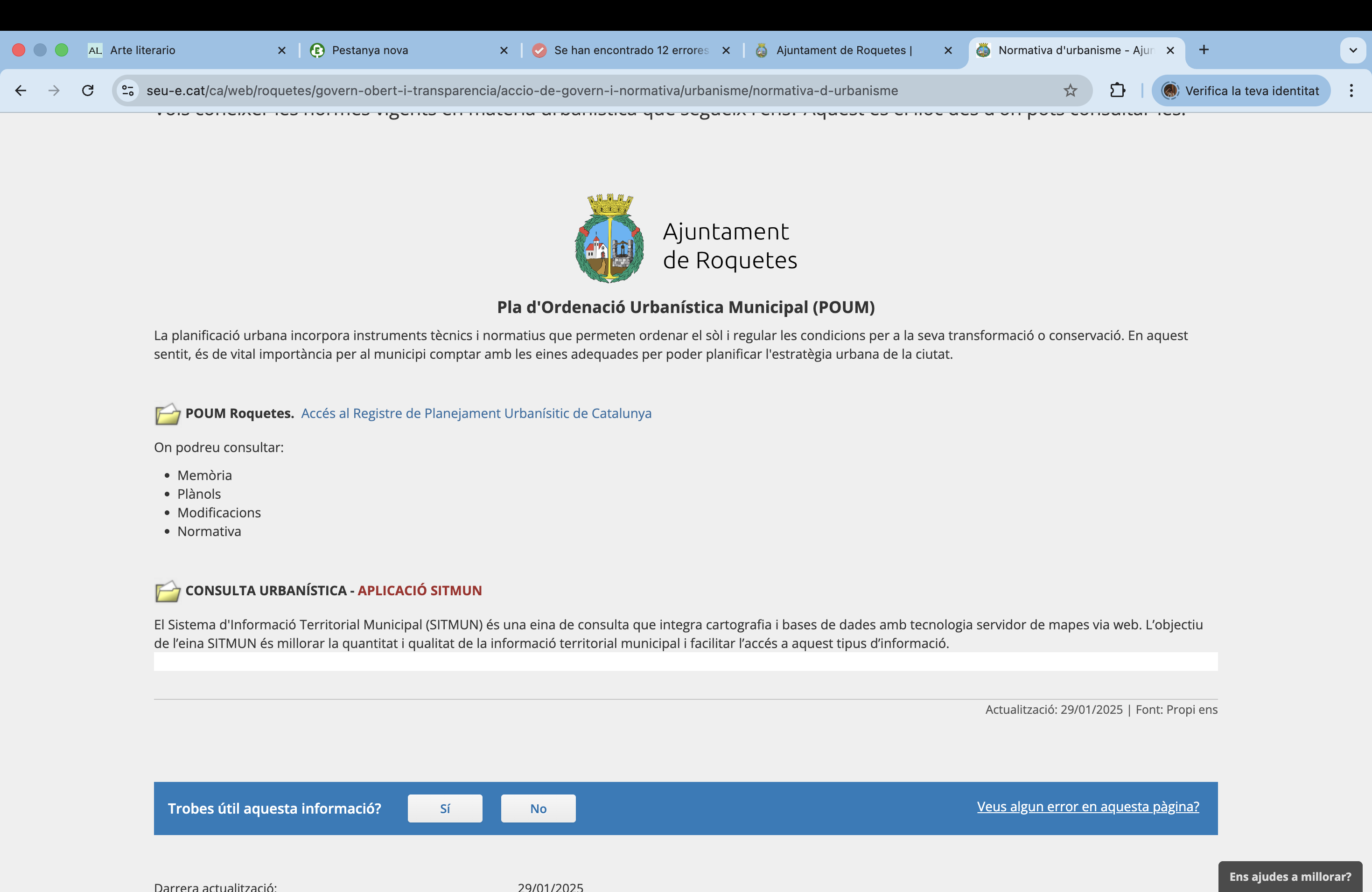
Task: Open a new tab with the plus icon
Action: pyautogui.click(x=1204, y=50)
